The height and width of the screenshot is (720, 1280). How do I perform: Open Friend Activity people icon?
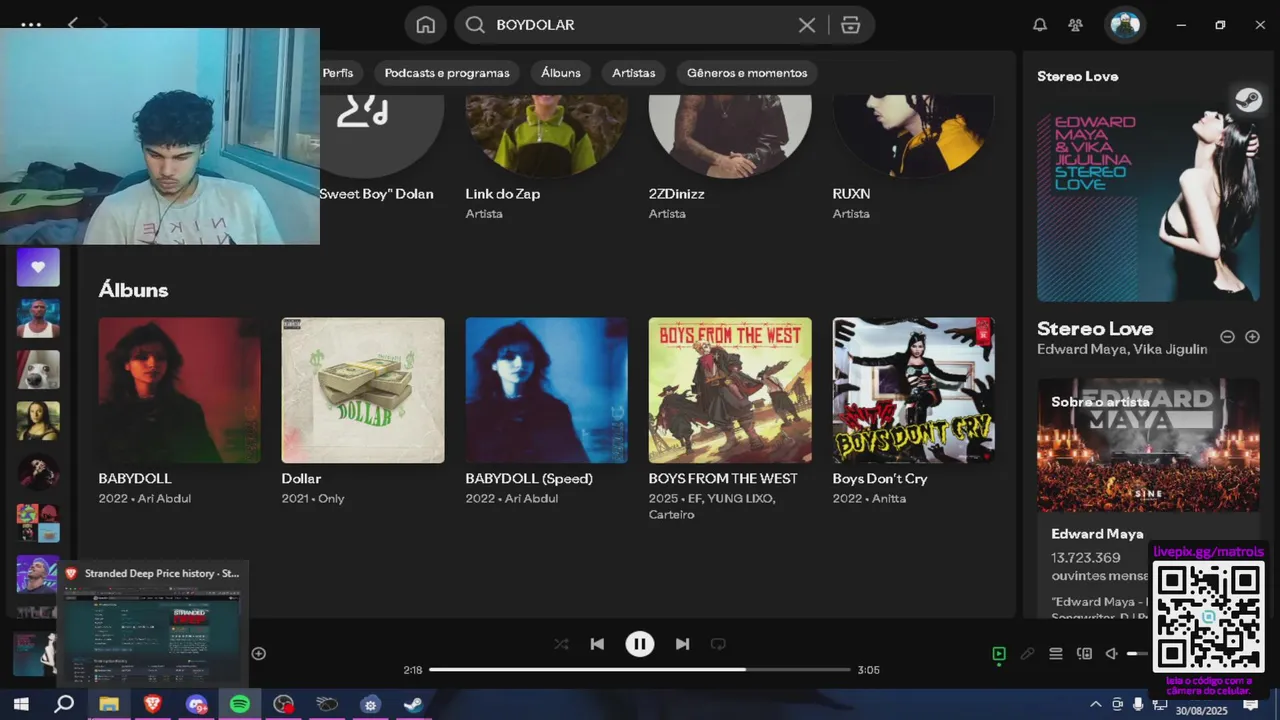click(1076, 25)
